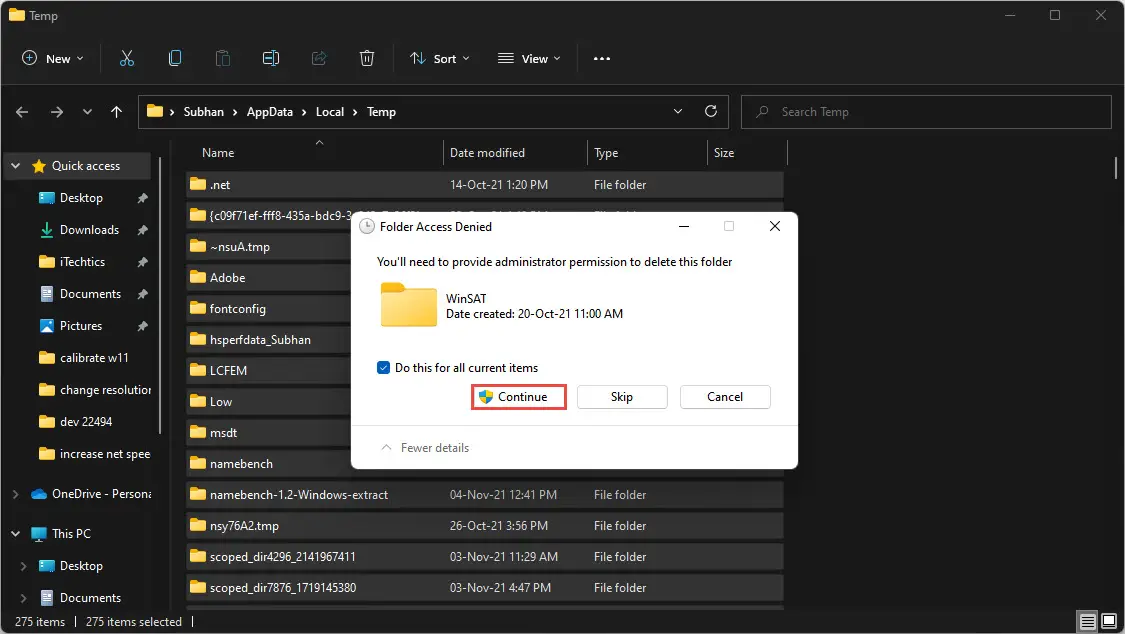This screenshot has height=634, width=1125.
Task: Click the Copy icon in toolbar
Action: click(x=174, y=58)
